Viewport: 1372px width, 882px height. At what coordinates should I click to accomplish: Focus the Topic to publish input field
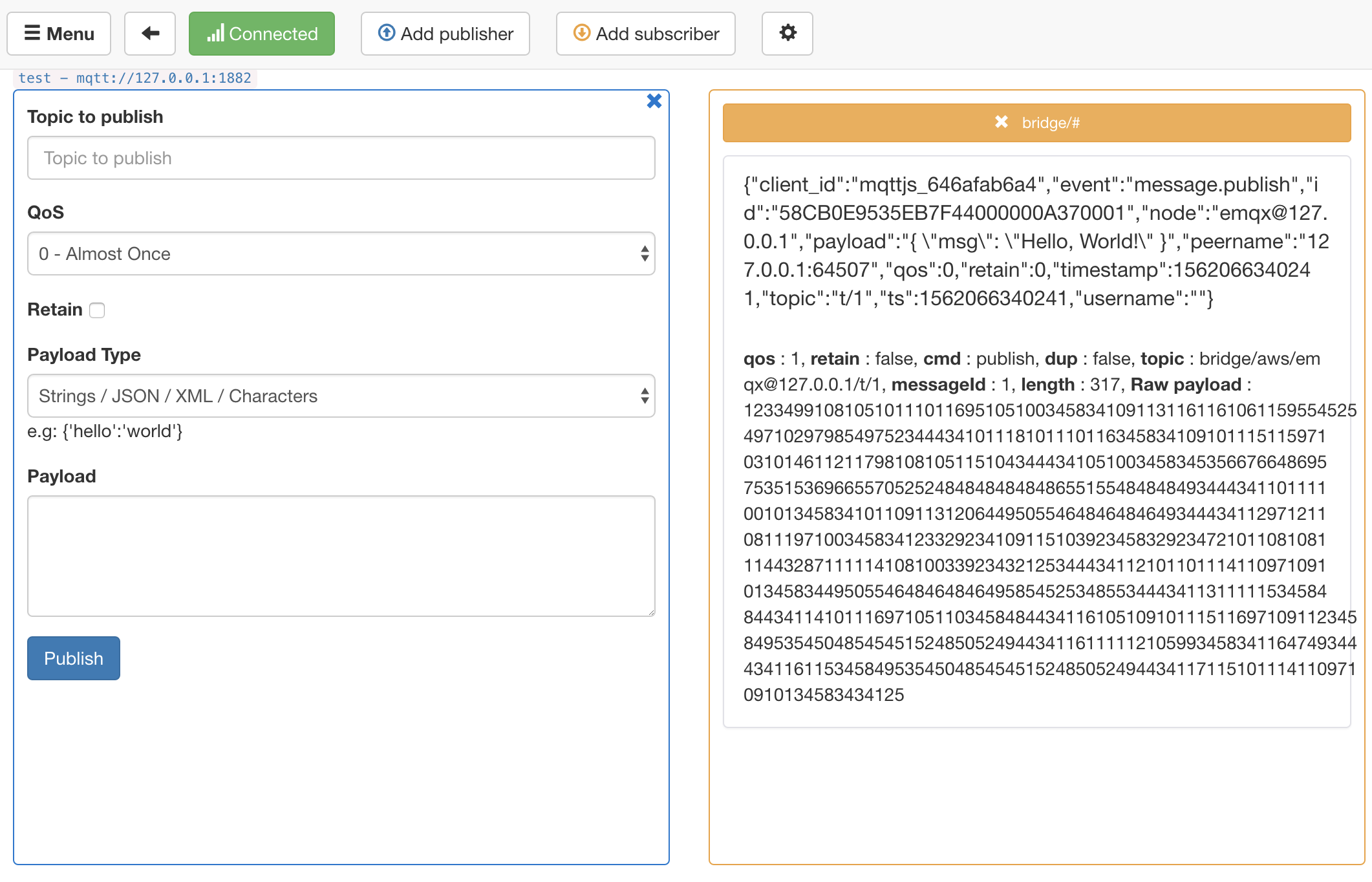(x=341, y=158)
